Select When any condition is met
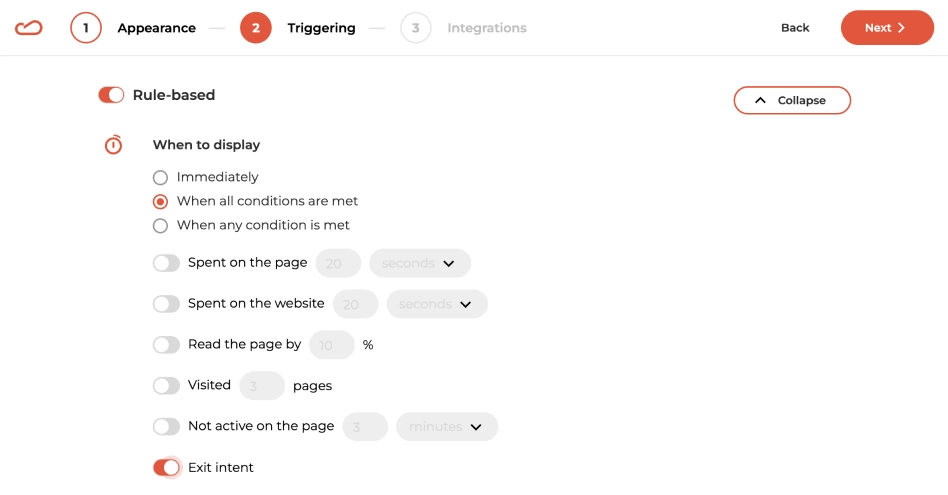 click(x=160, y=225)
